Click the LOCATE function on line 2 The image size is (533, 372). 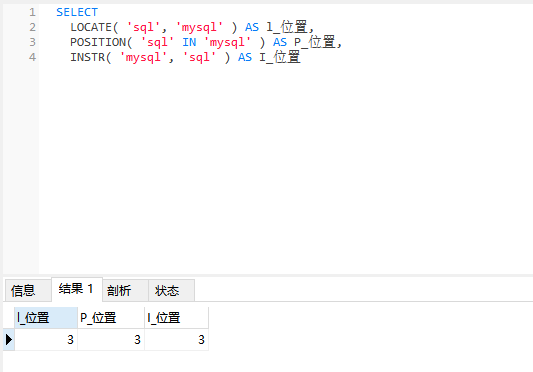point(91,27)
